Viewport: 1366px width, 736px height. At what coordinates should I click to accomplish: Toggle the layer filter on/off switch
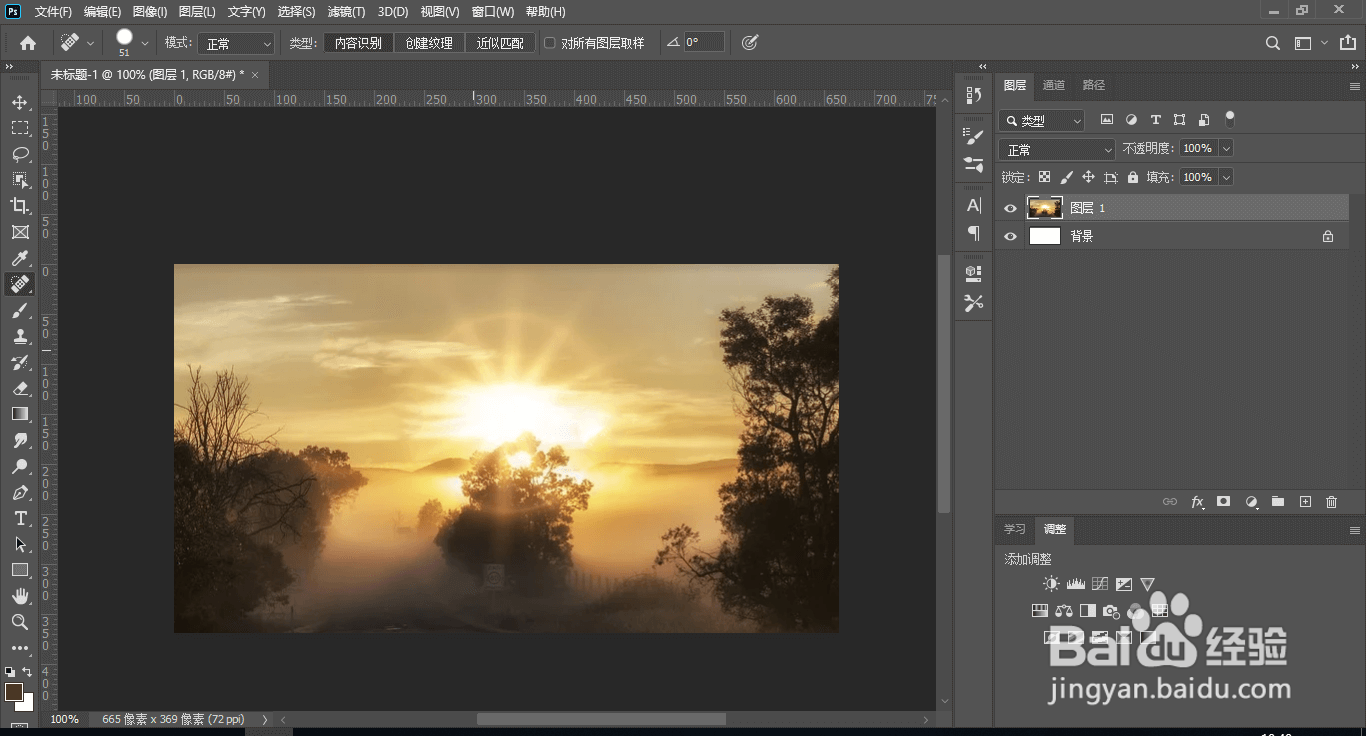1230,119
